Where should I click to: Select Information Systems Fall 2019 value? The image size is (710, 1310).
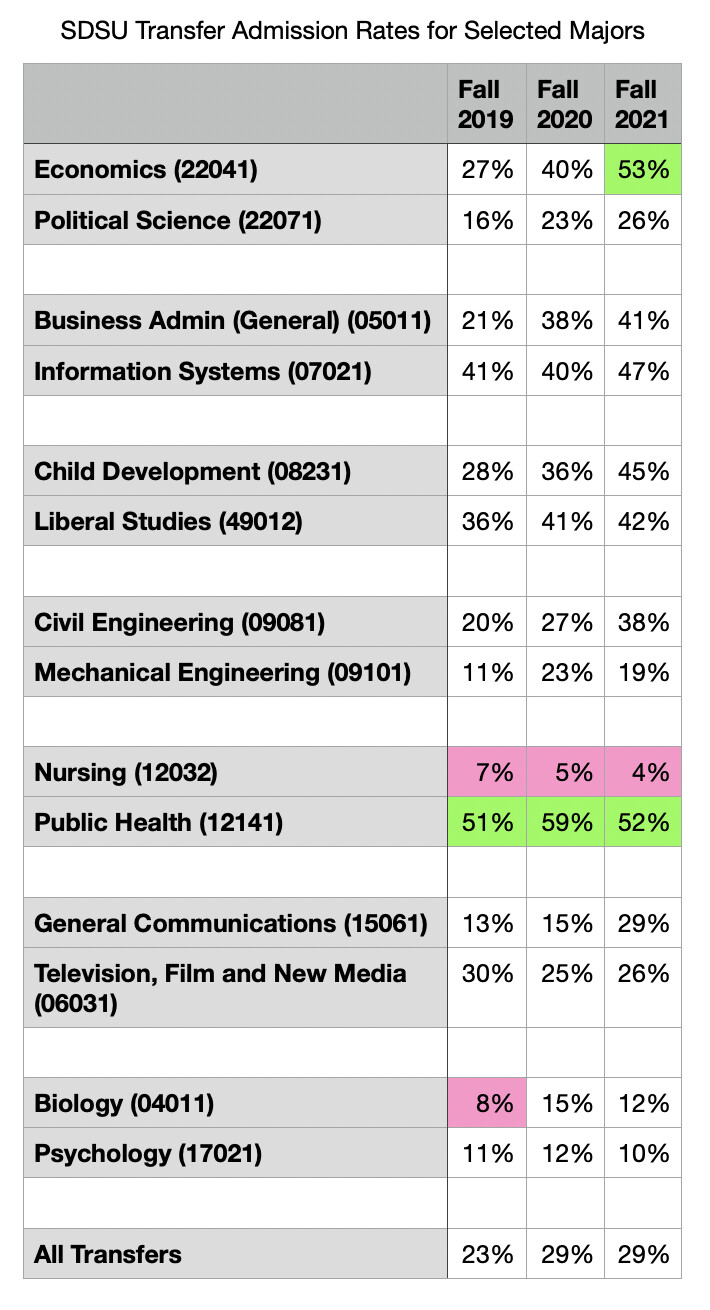486,372
